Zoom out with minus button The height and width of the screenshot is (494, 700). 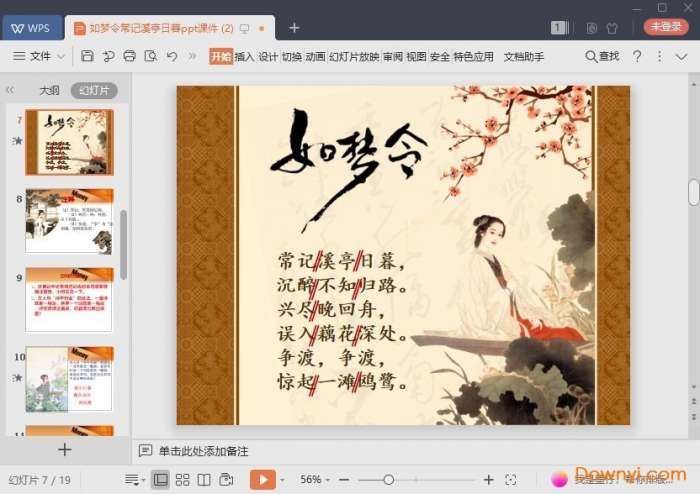click(344, 480)
